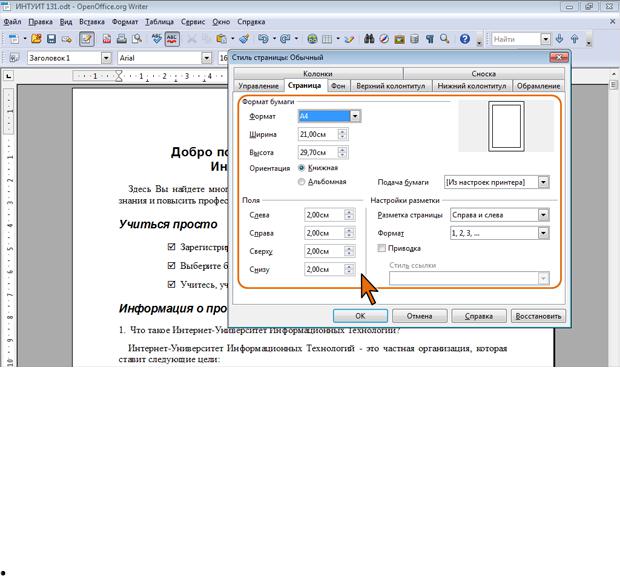
Task: Click the New document icon
Action: (x=14, y=39)
